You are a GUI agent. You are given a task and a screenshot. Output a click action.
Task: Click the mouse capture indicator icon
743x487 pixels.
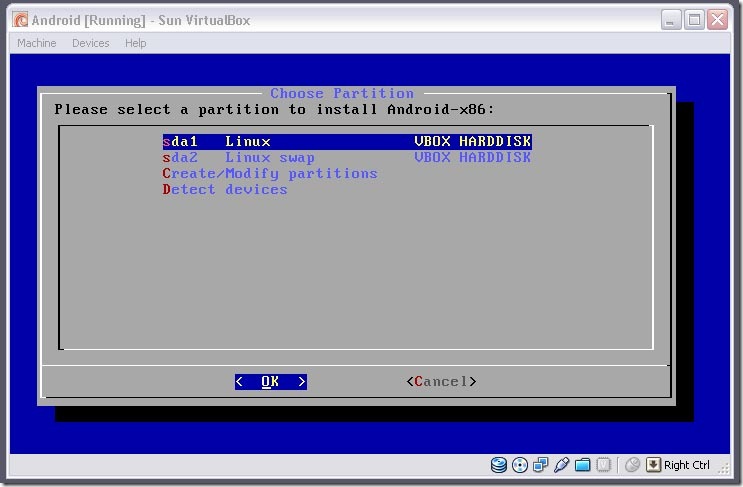click(632, 465)
